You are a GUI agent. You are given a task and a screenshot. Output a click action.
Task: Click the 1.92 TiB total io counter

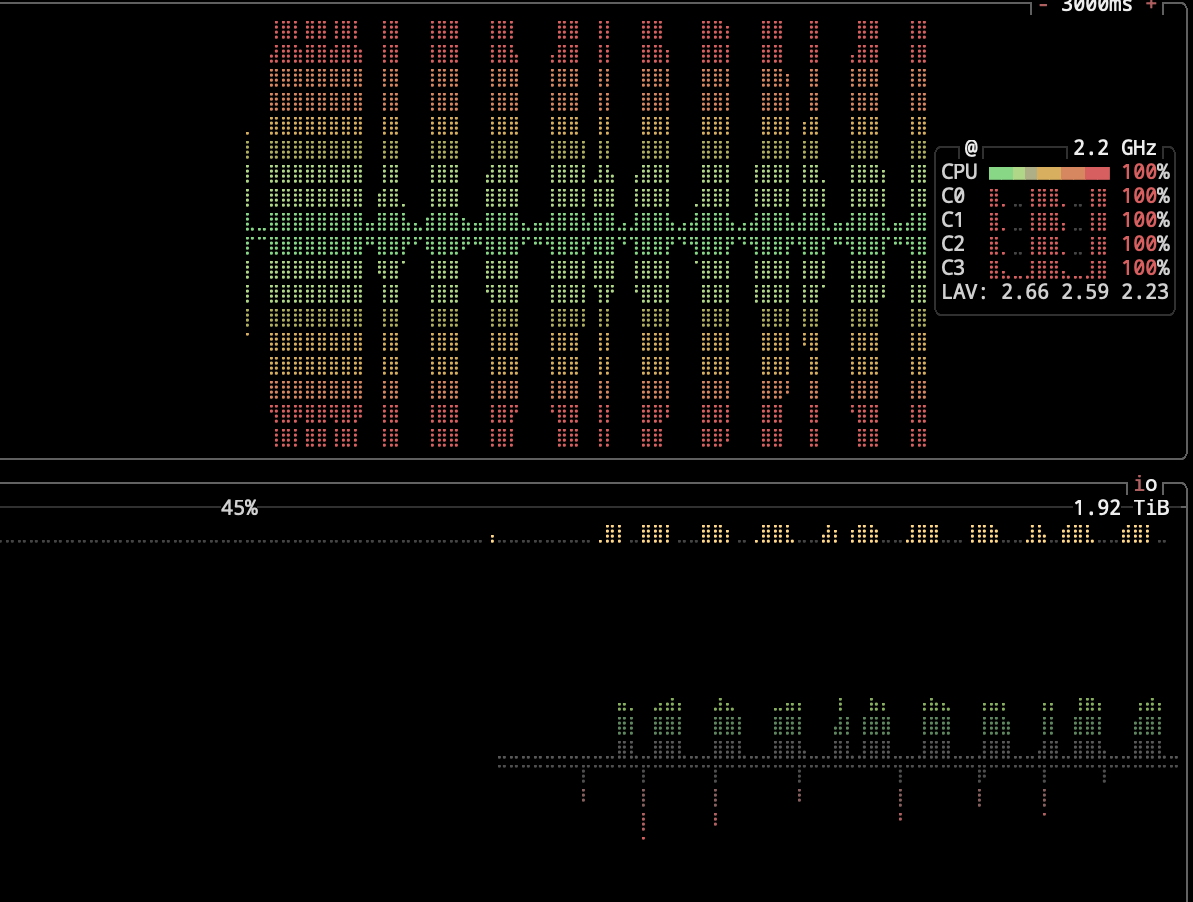tap(1120, 507)
